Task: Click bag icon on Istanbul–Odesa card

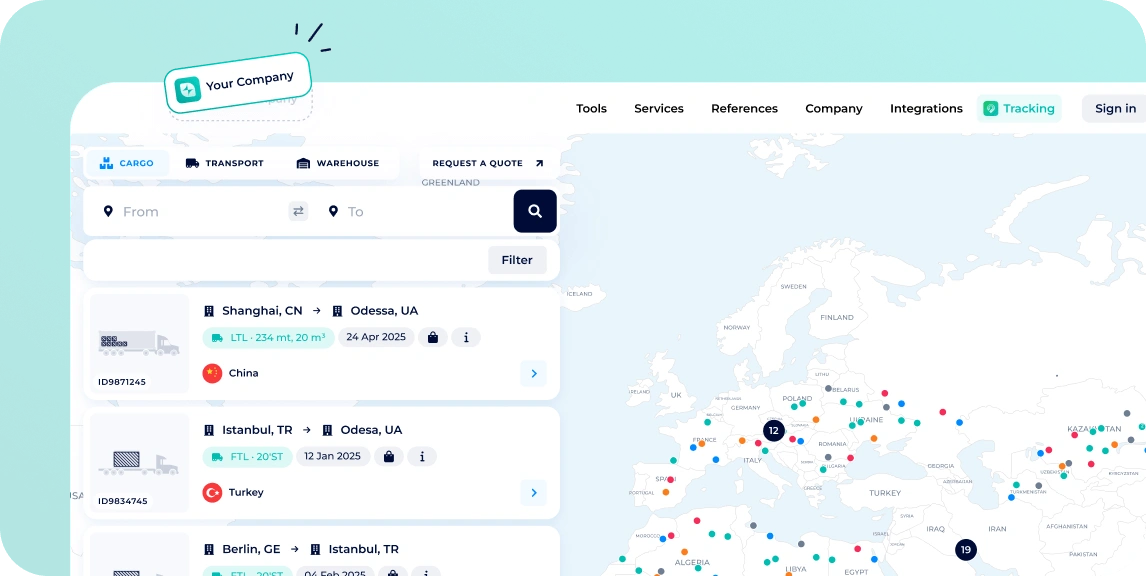Action: coord(389,457)
